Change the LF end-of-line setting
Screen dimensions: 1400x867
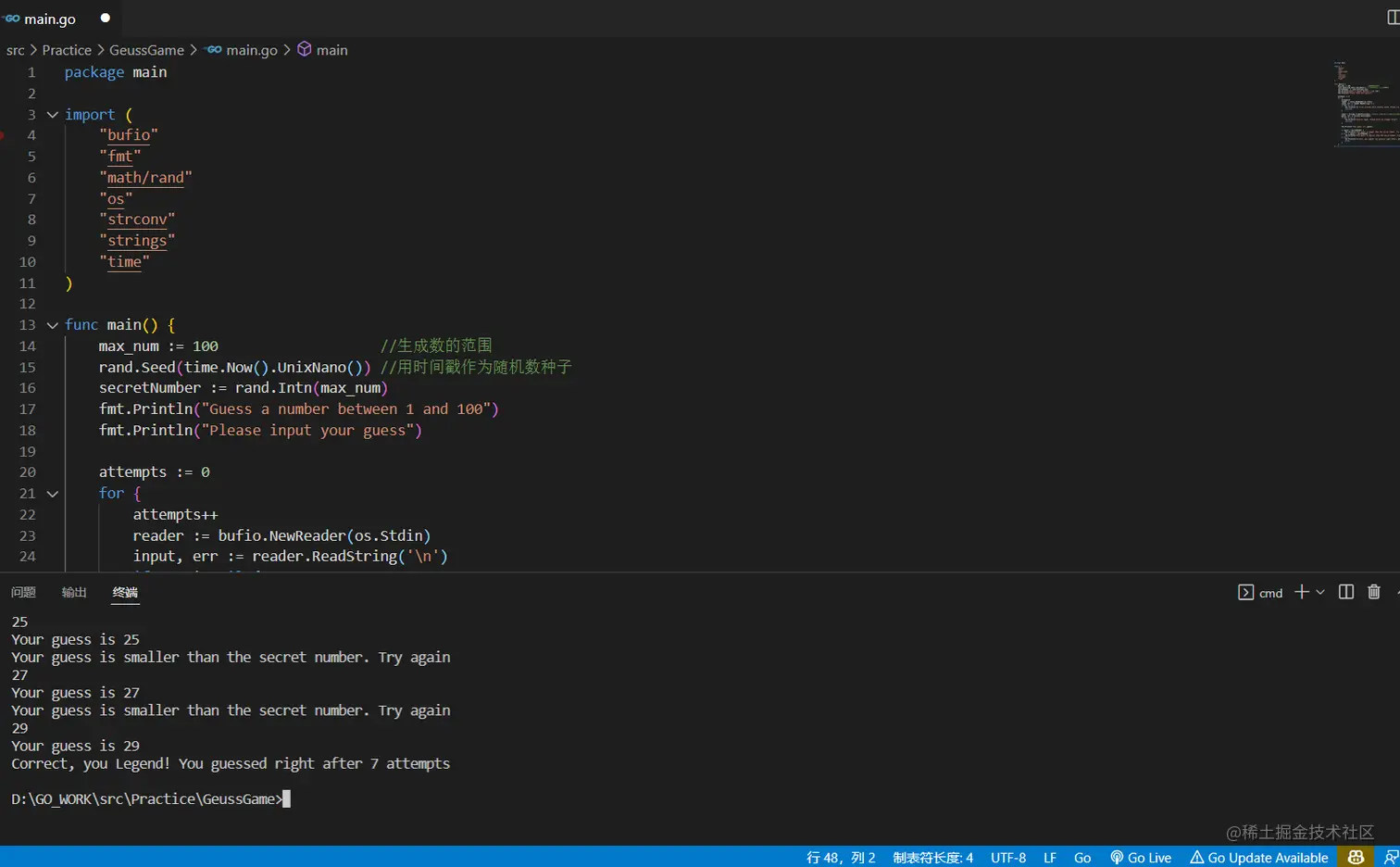click(1050, 858)
